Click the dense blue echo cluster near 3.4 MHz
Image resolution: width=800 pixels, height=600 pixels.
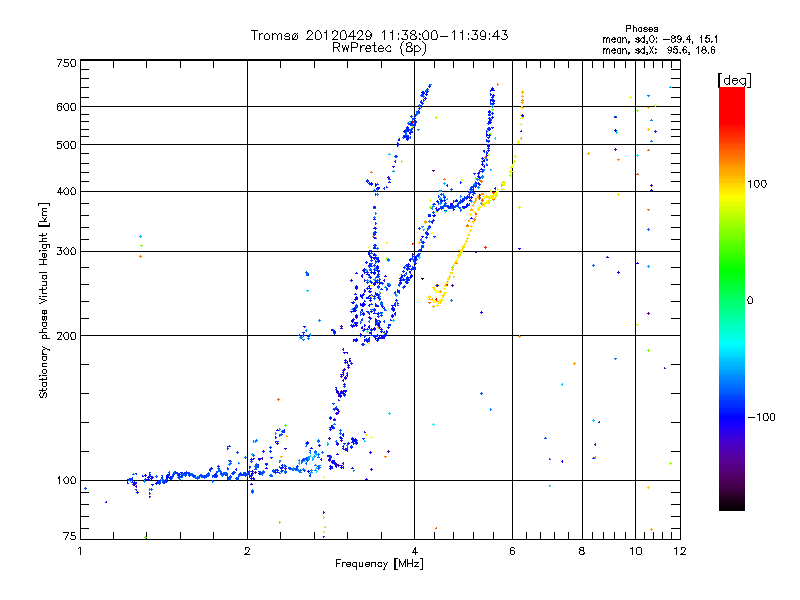click(x=370, y=296)
